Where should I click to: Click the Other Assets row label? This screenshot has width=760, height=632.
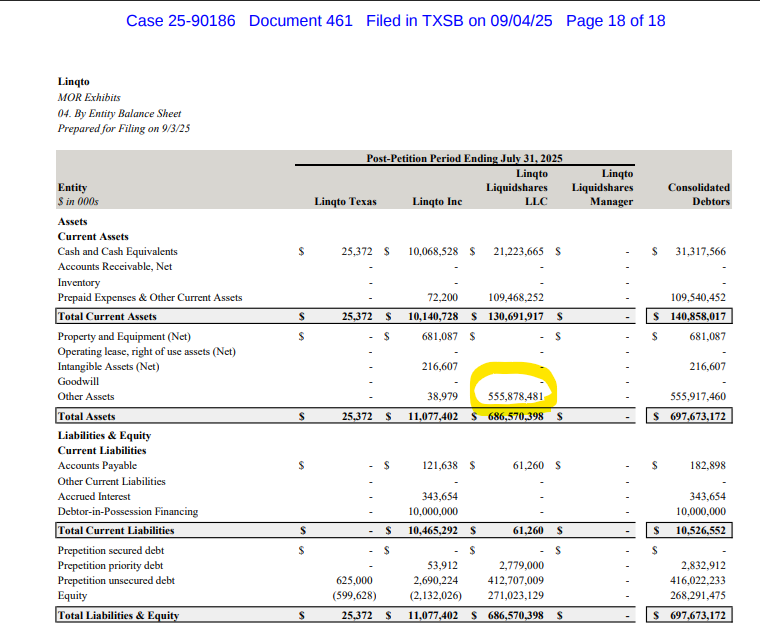tap(86, 396)
